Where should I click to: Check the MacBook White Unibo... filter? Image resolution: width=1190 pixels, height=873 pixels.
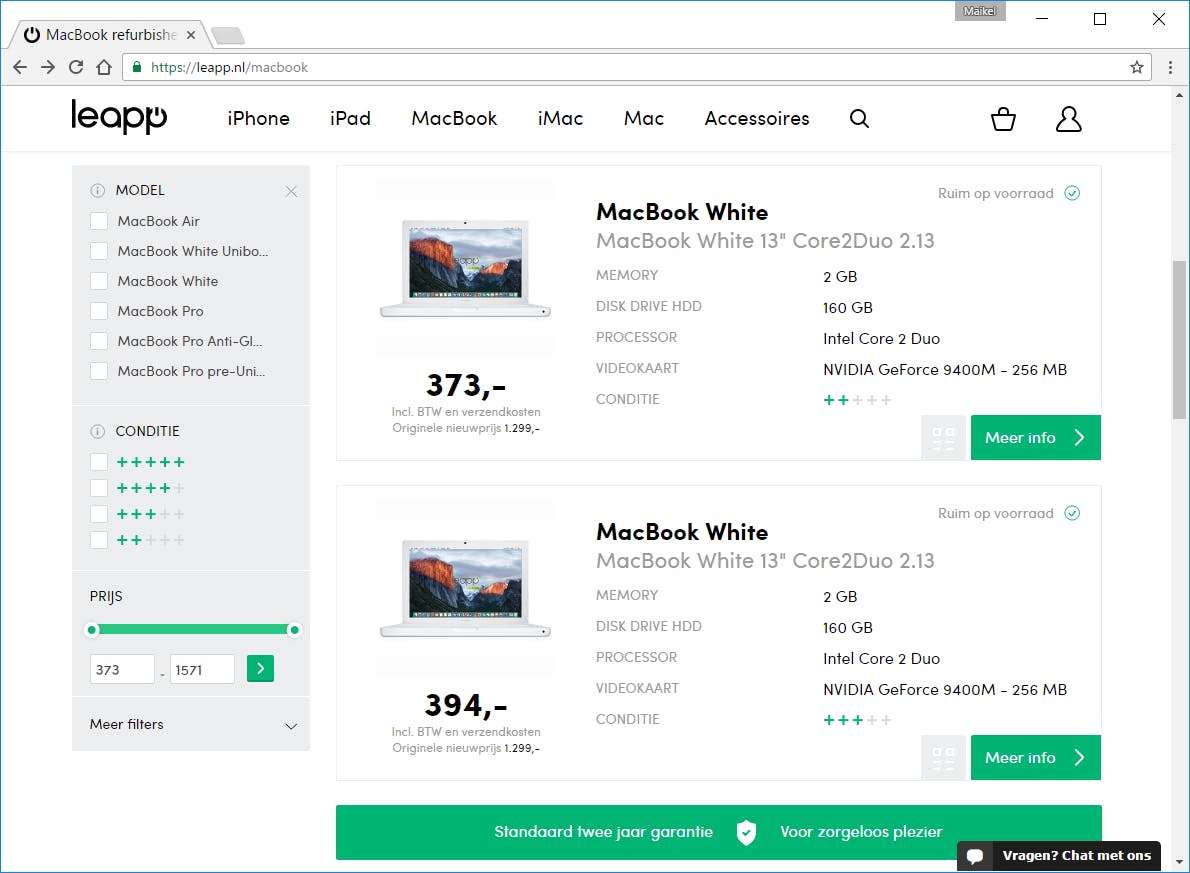(x=99, y=251)
